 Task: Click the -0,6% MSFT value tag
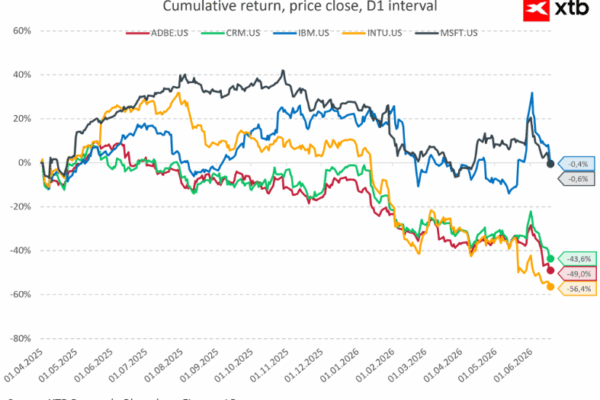point(576,179)
